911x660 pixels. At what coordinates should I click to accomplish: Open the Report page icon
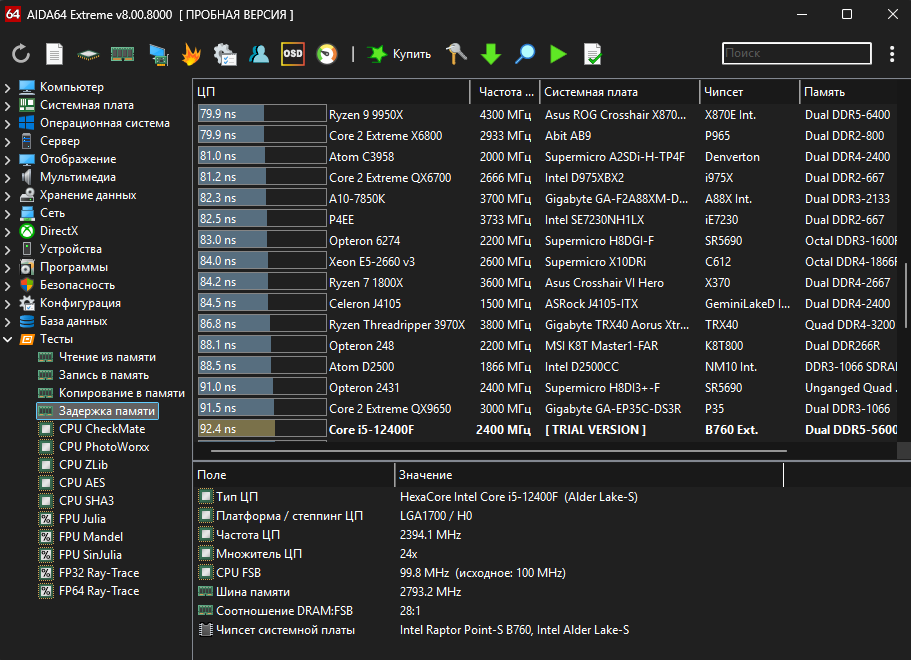tap(54, 54)
